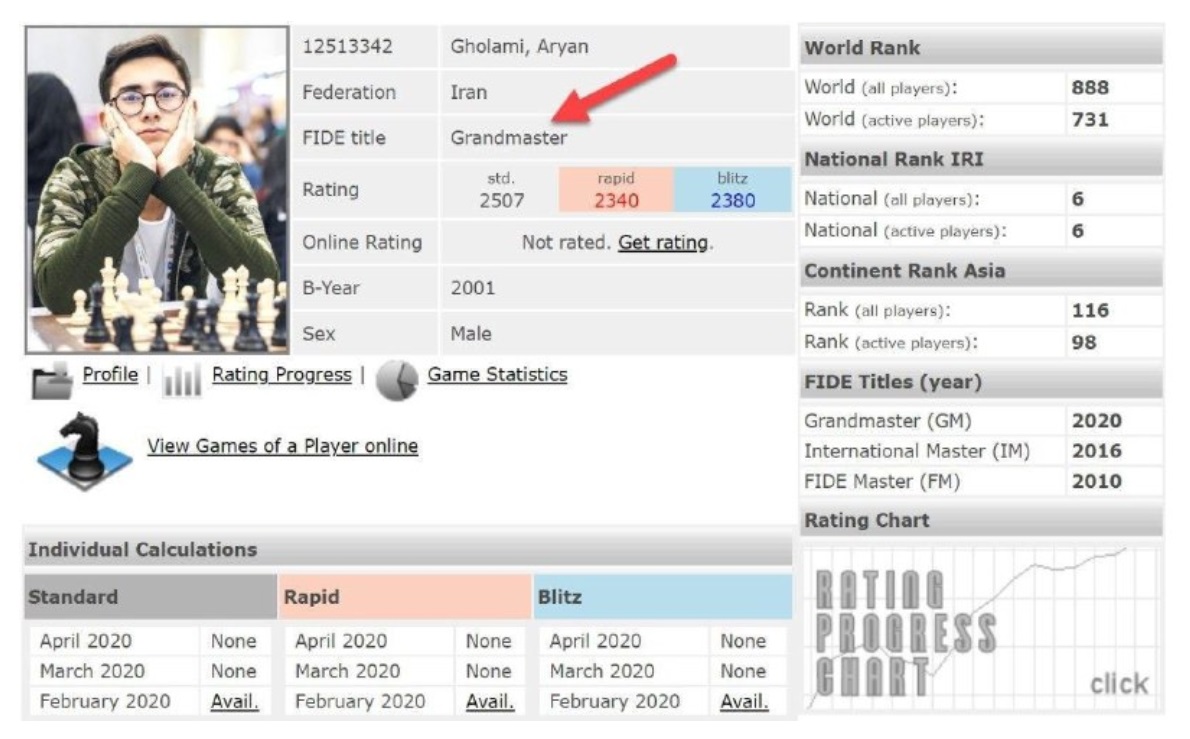This screenshot has height=739, width=1190.
Task: Click the std. rating value 2507
Action: point(501,201)
